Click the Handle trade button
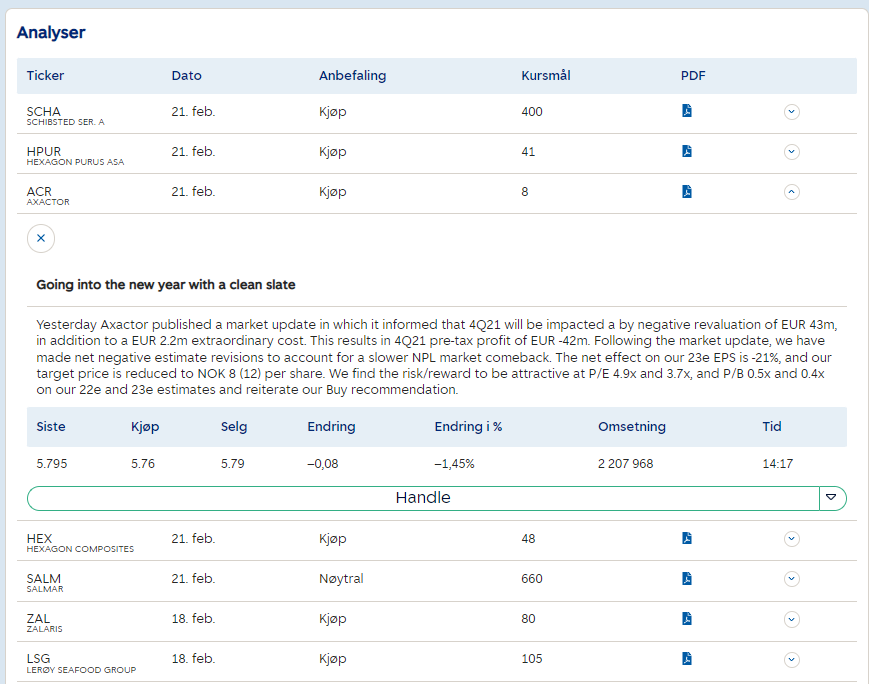The width and height of the screenshot is (869, 684). 422,498
